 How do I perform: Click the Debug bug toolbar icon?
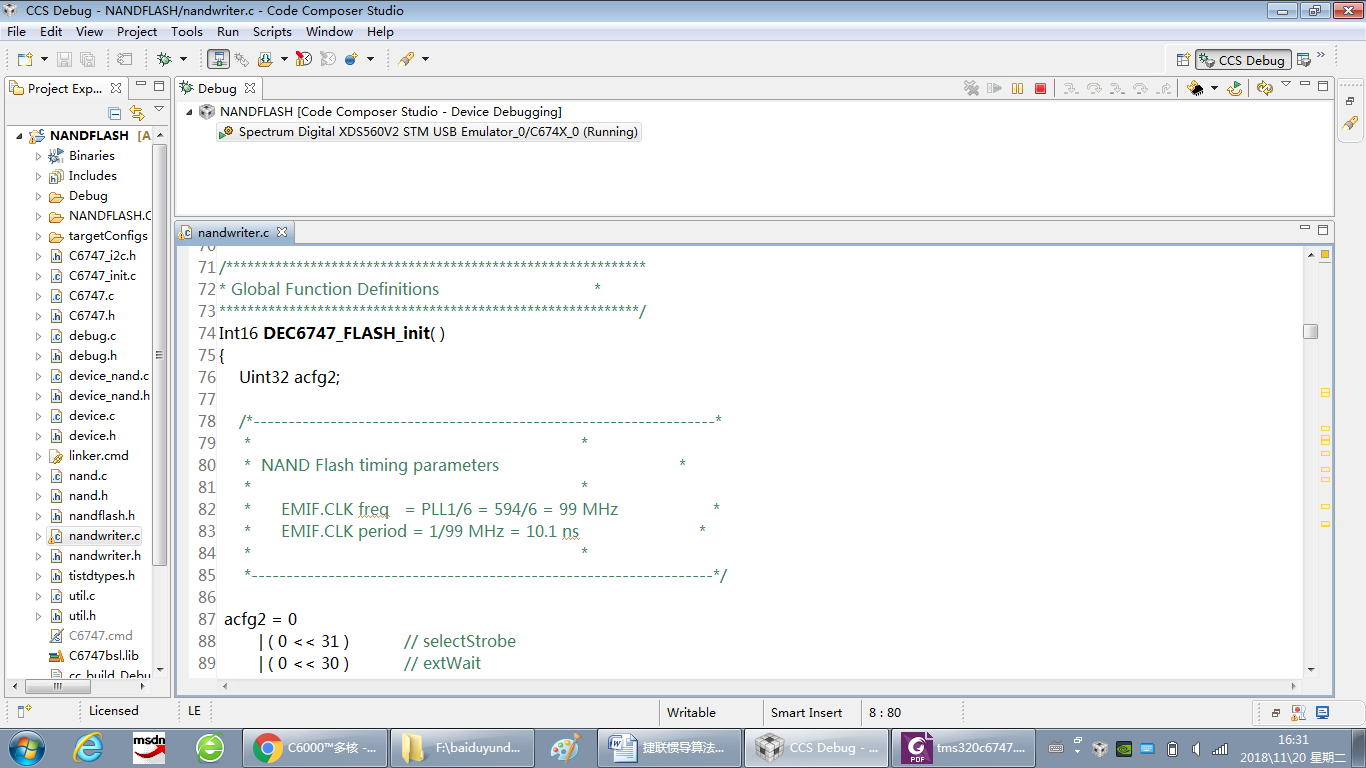point(164,60)
